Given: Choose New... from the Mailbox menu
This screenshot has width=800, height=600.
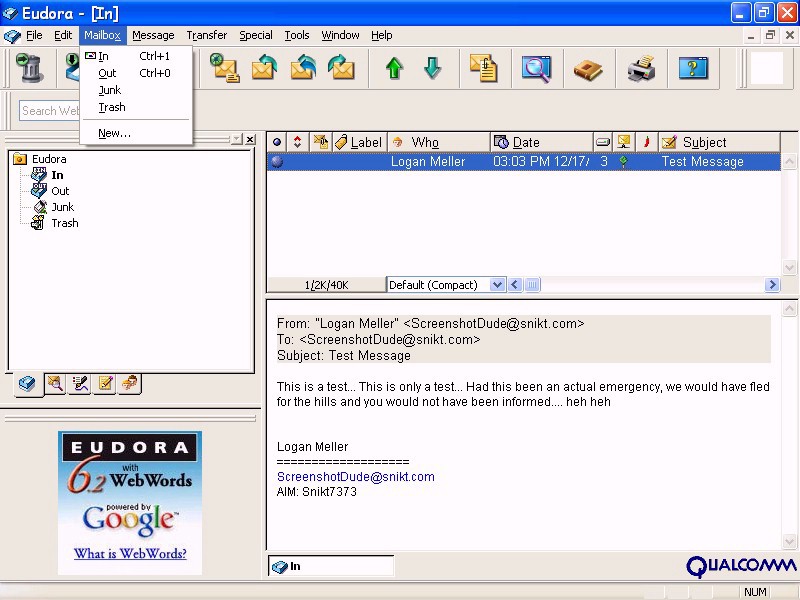Looking at the screenshot, I should pyautogui.click(x=136, y=133).
